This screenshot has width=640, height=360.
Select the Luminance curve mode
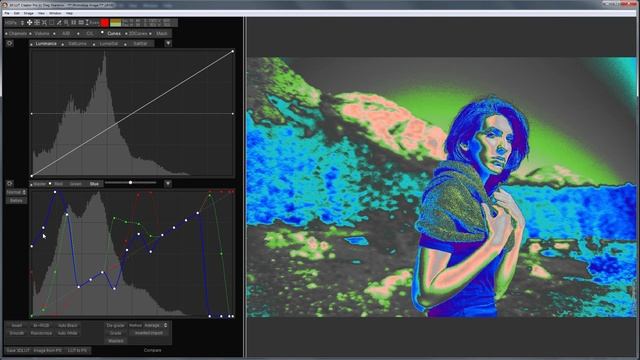pyautogui.click(x=46, y=43)
